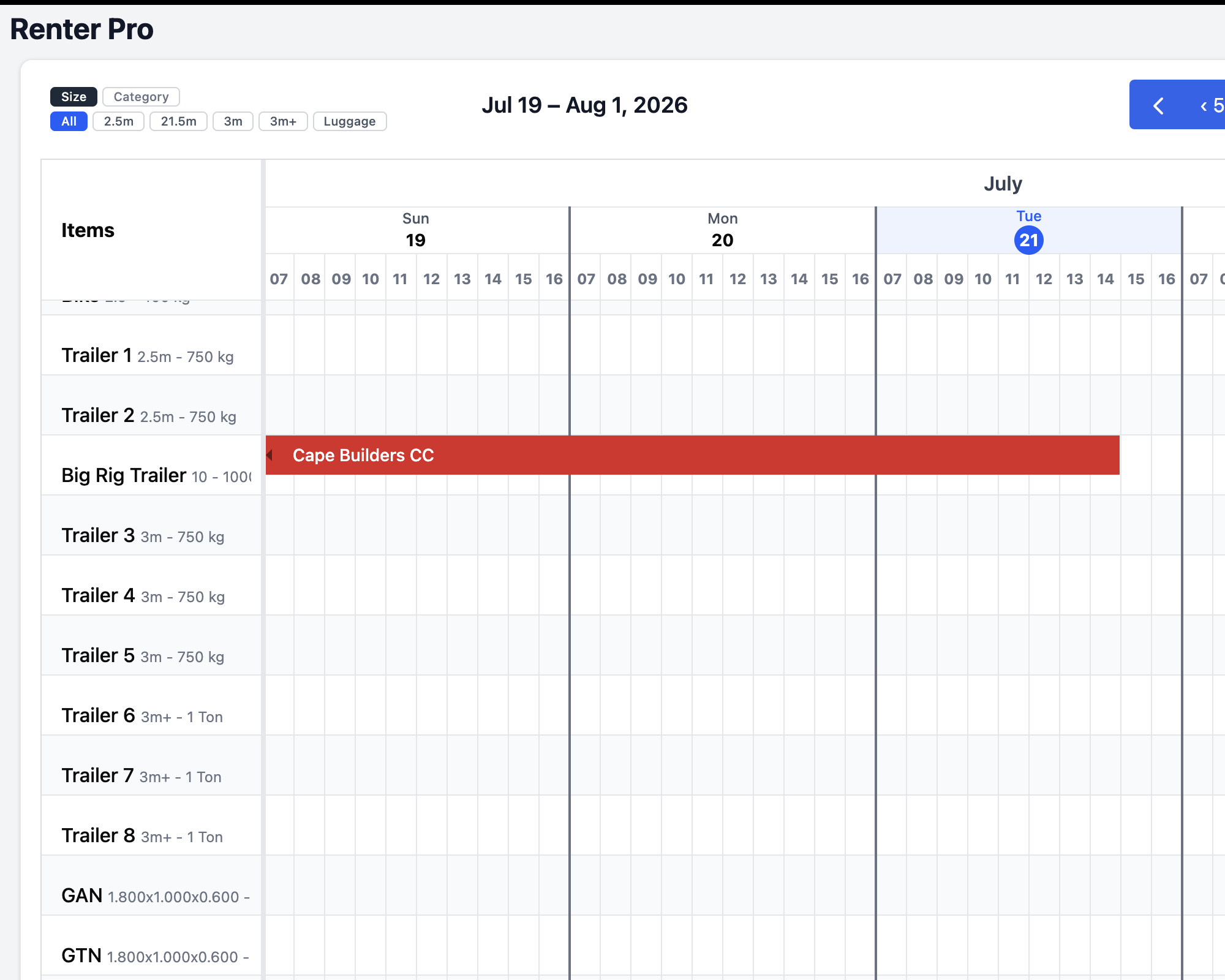
Task: Select today's Tue 21 day header
Action: [x=1029, y=230]
